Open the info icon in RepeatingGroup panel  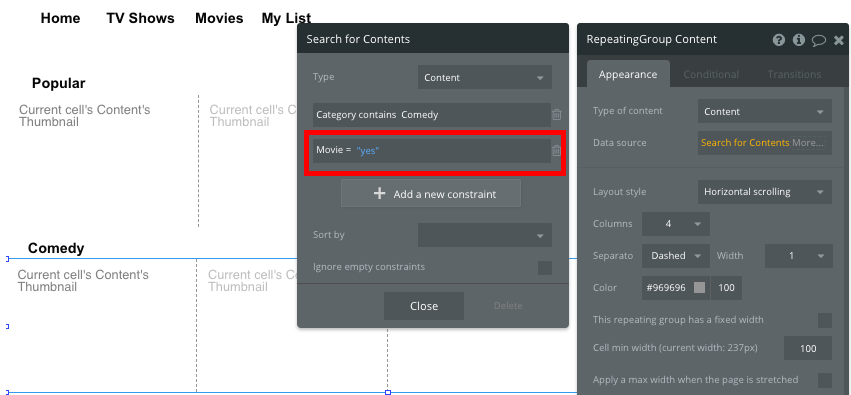[798, 40]
